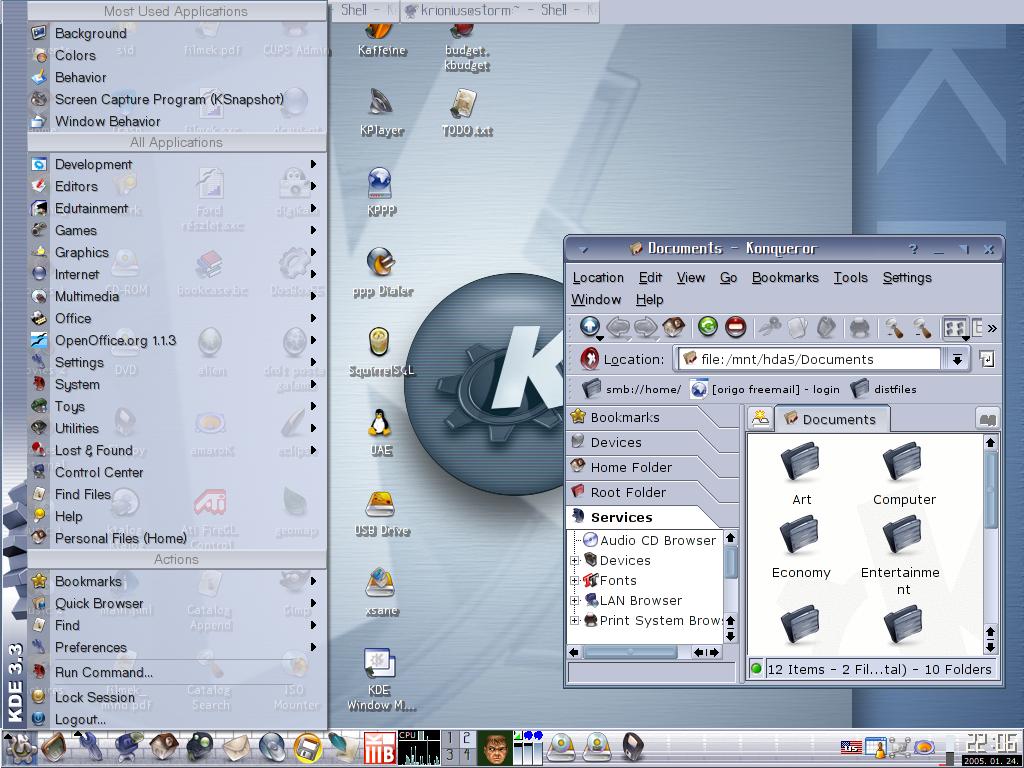Click the envelope mail icon in the panel
Screen dimensions: 1024x768
click(236, 748)
